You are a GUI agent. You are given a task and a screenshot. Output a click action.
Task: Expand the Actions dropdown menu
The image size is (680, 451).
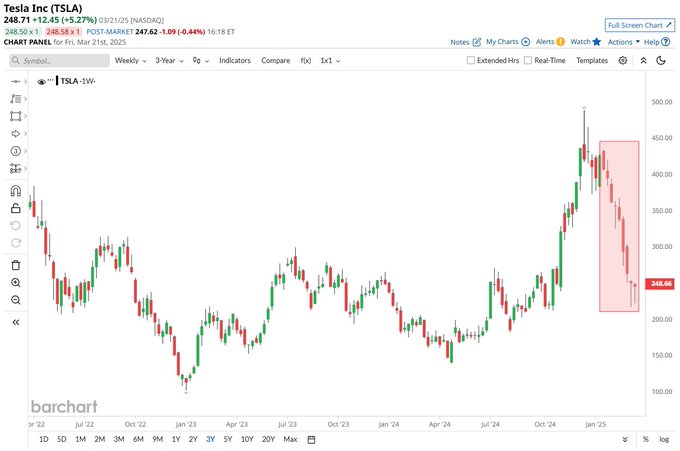pos(624,42)
